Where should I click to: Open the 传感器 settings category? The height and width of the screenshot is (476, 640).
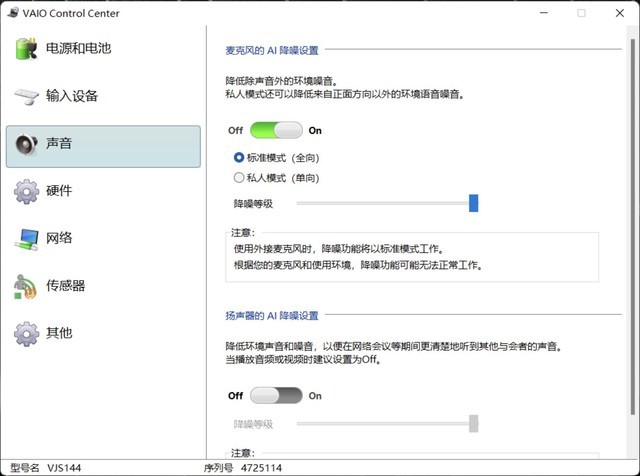click(x=103, y=286)
